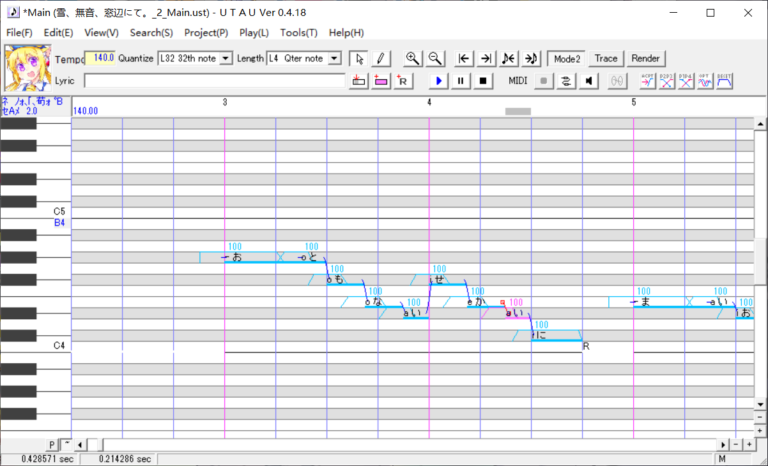This screenshot has height=466, width=768.
Task: Click the insert rest R icon
Action: (403, 80)
